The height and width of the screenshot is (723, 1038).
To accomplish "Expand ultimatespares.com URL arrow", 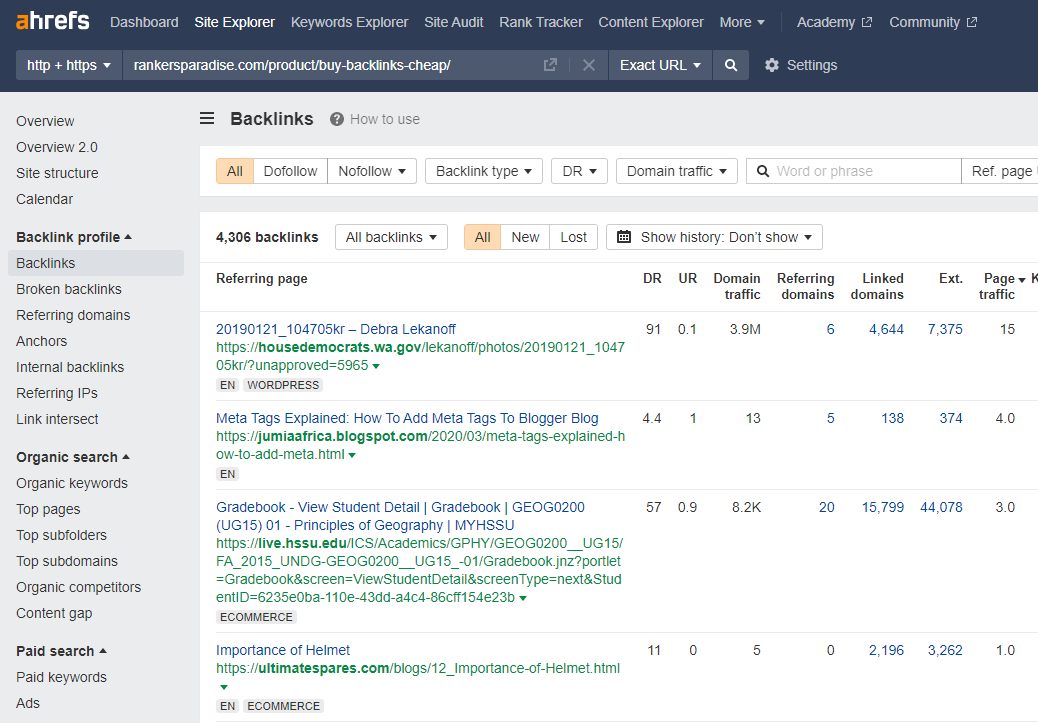I will [224, 687].
